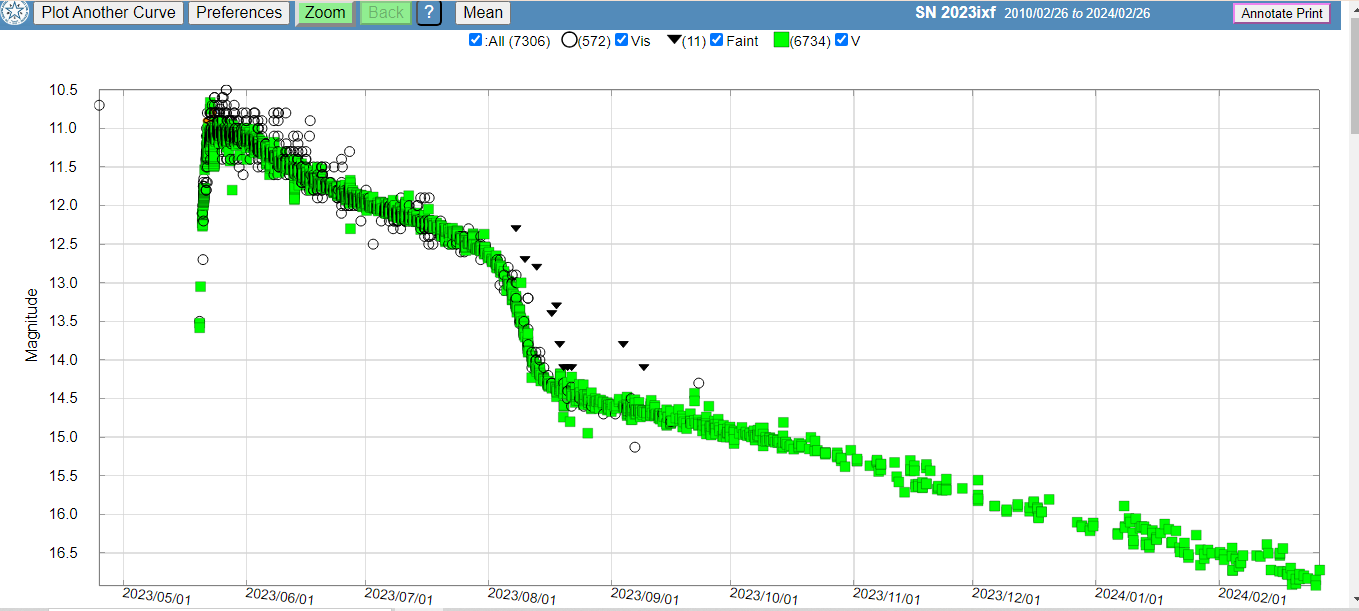Click the 2023/05/01 axis date label

[158, 597]
